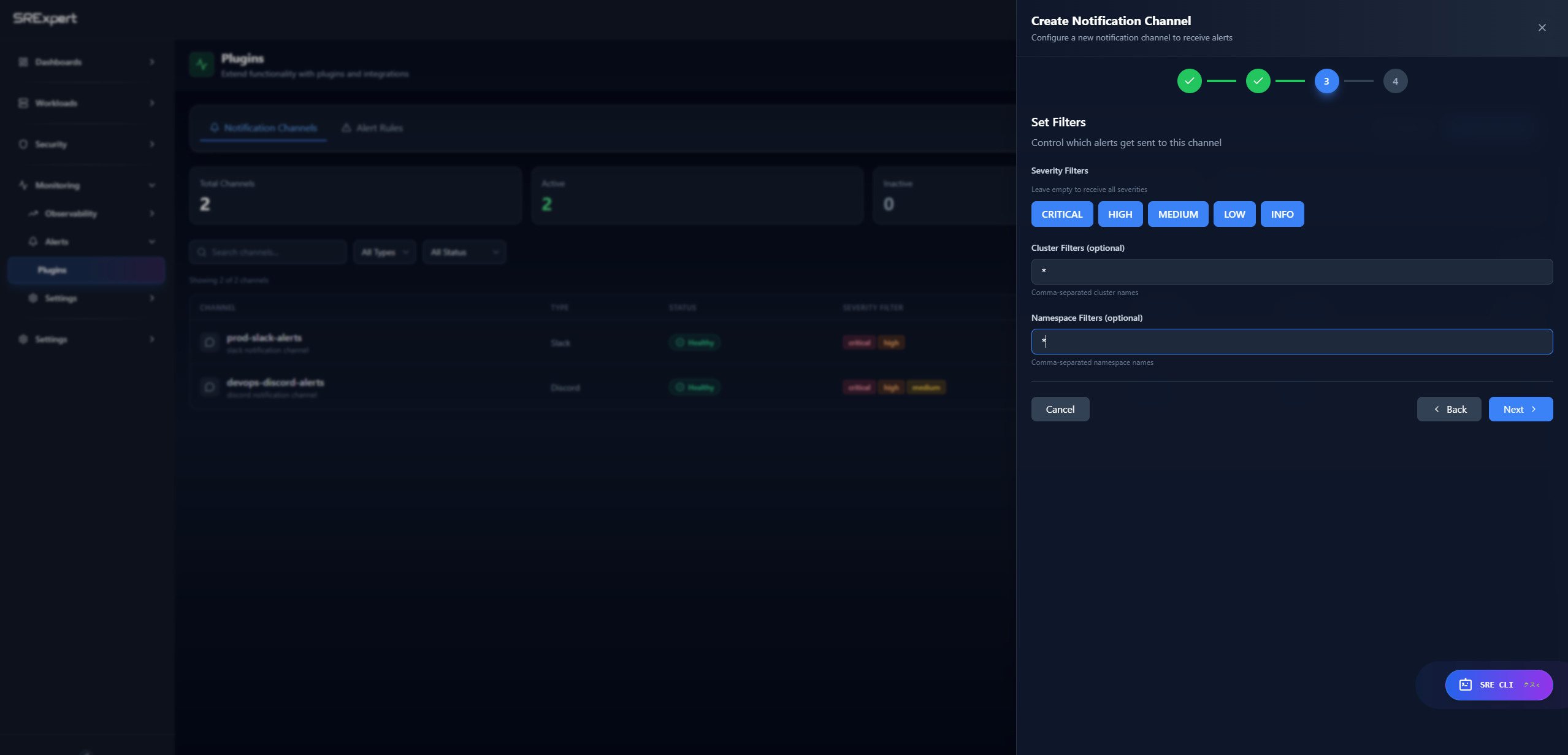Image resolution: width=1568 pixels, height=755 pixels.
Task: Proceed to the next step with Next
Action: 1520,408
